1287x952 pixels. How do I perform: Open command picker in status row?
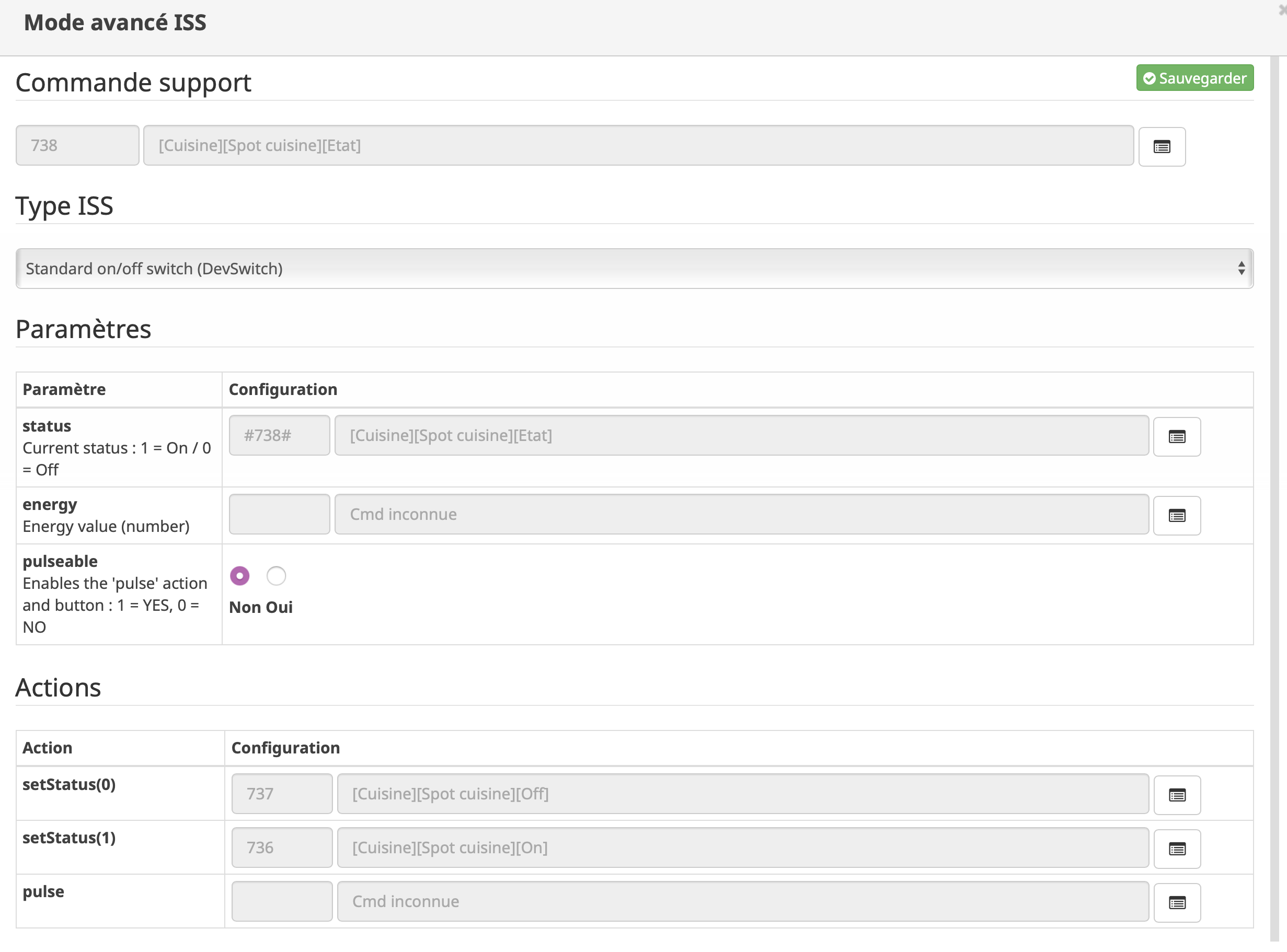point(1177,436)
